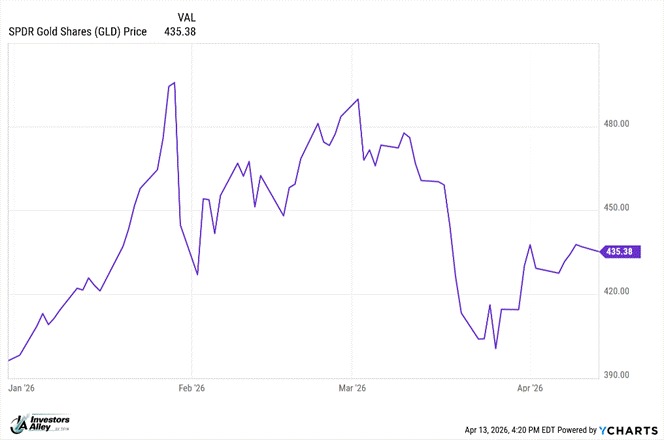Click the Mar '26 axis label
The height and width of the screenshot is (440, 664).
(x=353, y=387)
